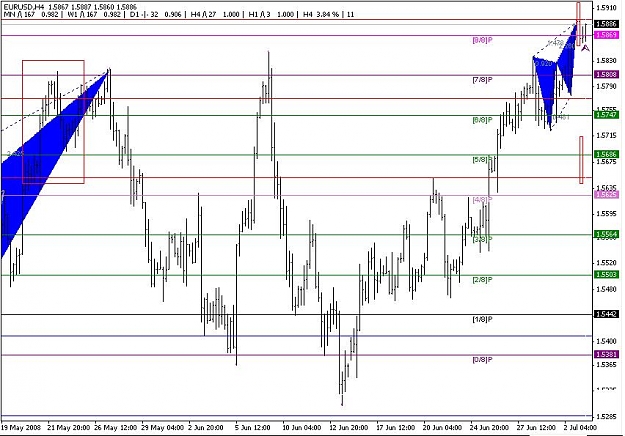This screenshot has width=625, height=436.
Task: Select the [2/8]P Murrey level label
Action: [x=482, y=280]
